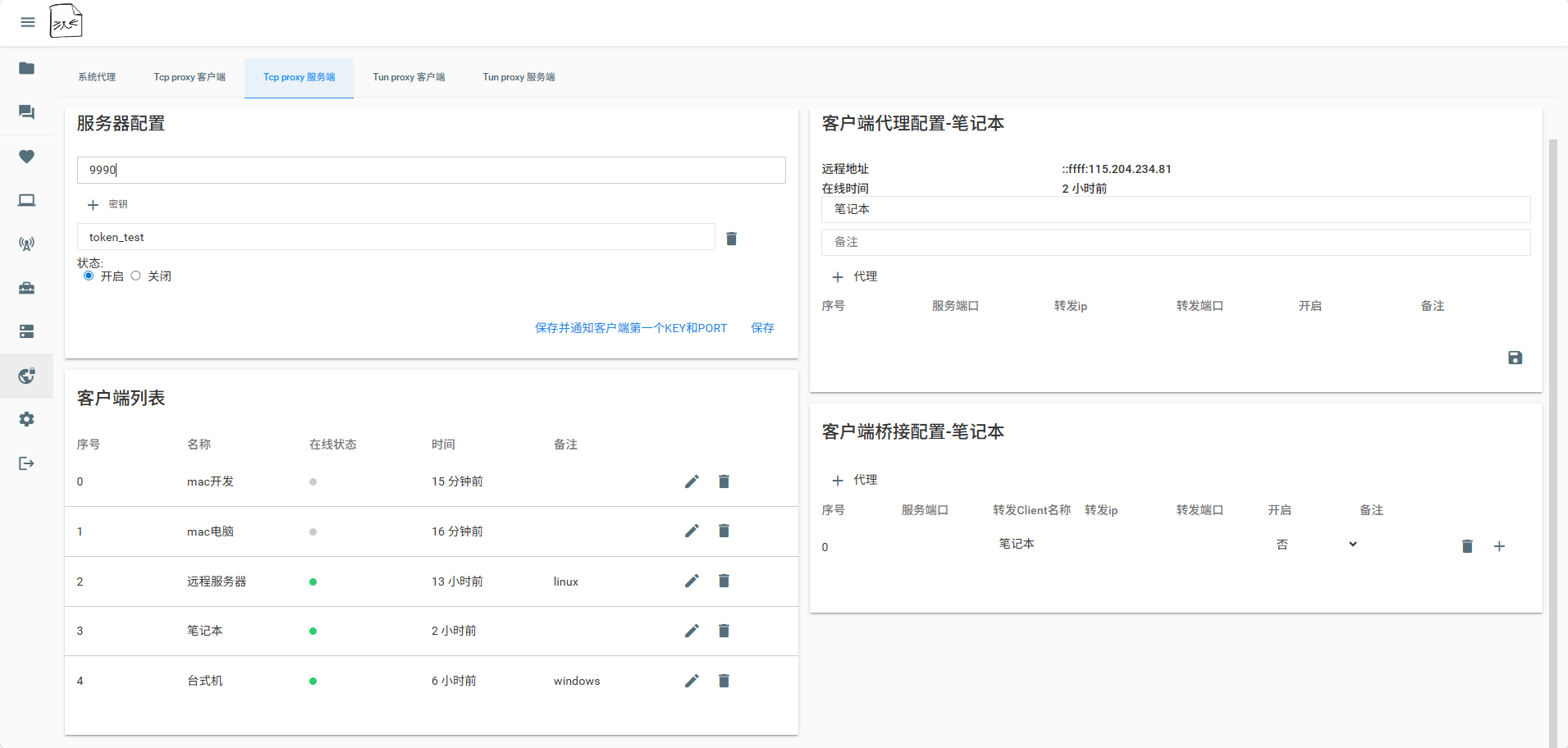The width and height of the screenshot is (1568, 748).
Task: Select the 关闭 status radio button
Action: click(x=136, y=276)
